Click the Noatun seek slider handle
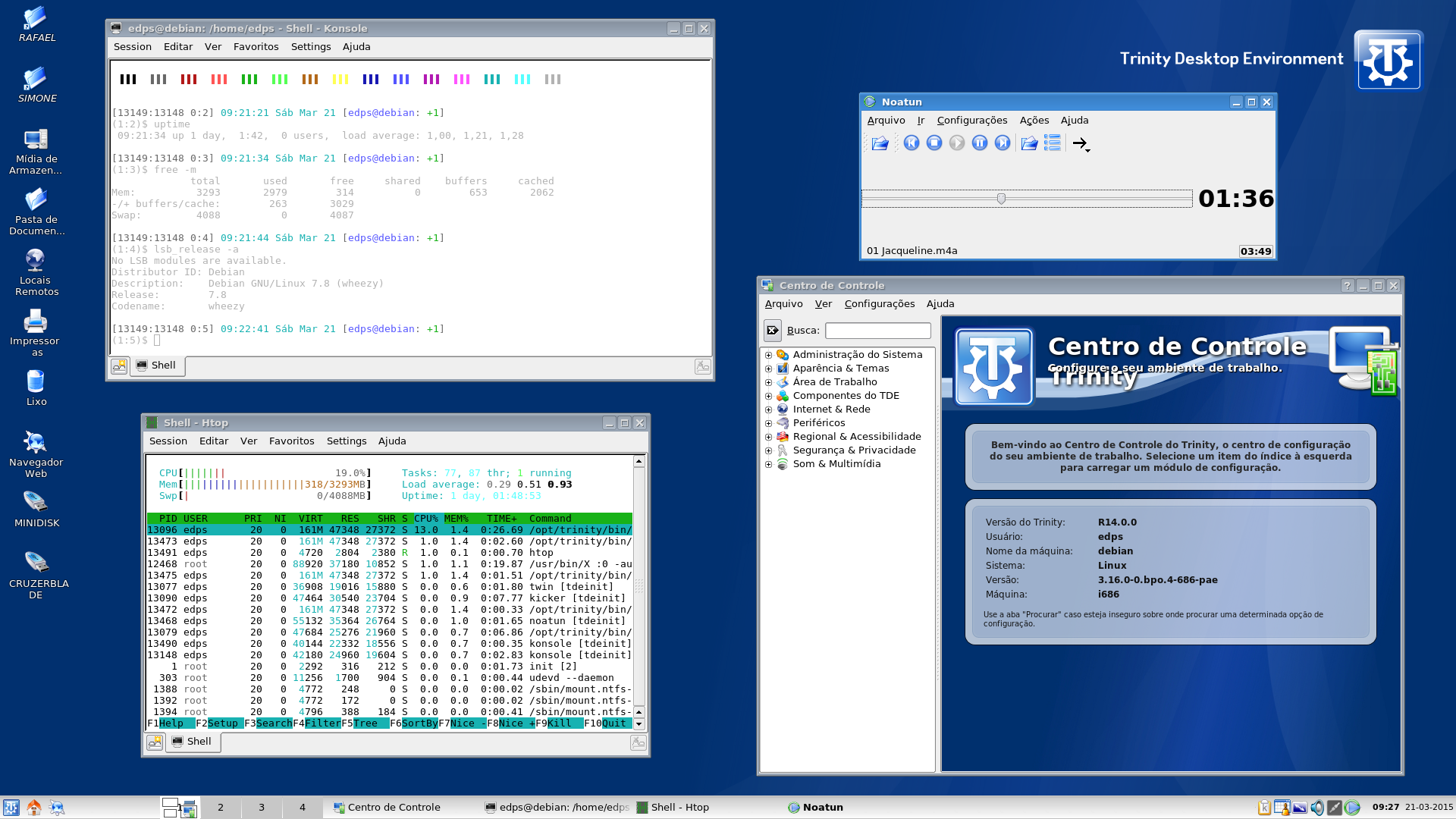1456x819 pixels. pos(1001,199)
